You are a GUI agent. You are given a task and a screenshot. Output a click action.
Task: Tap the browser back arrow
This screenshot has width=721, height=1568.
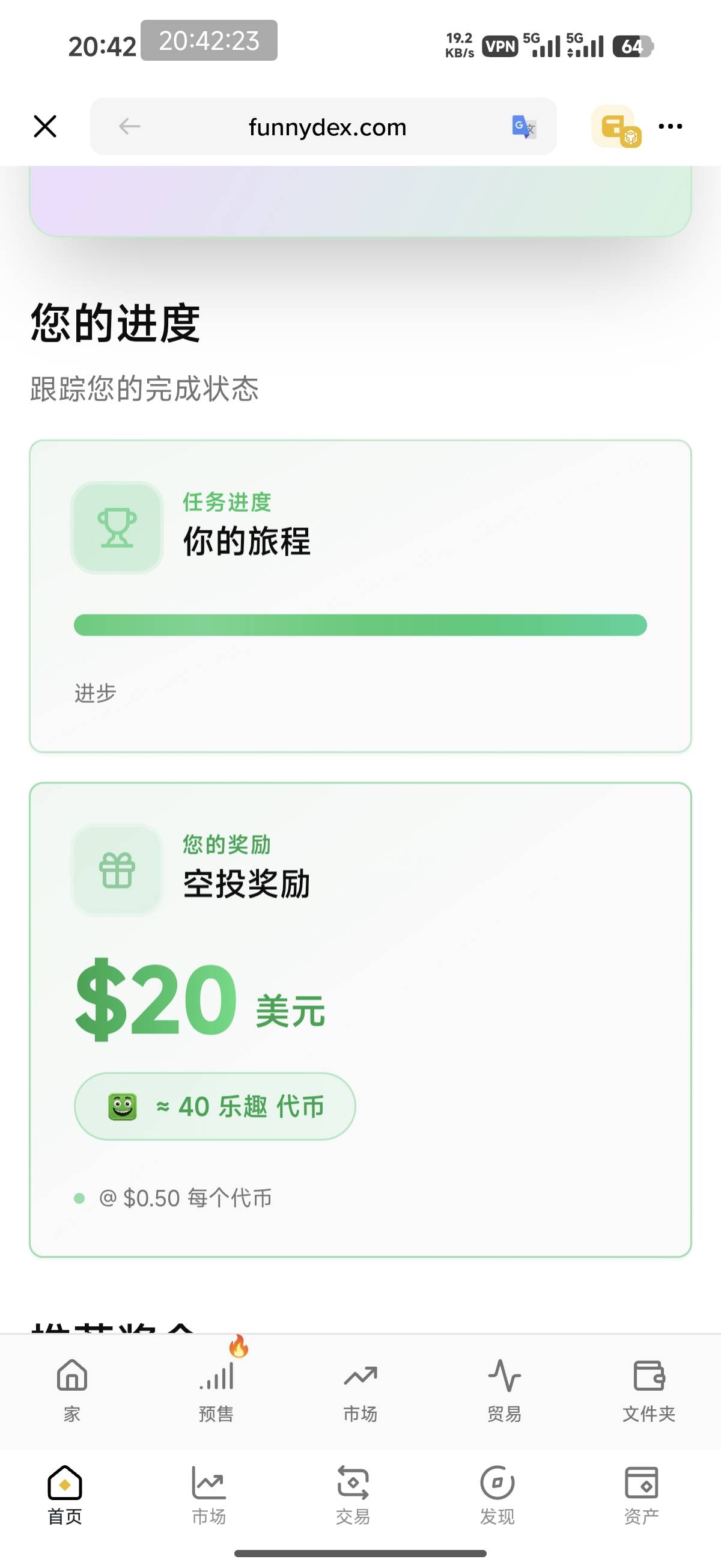[x=130, y=127]
